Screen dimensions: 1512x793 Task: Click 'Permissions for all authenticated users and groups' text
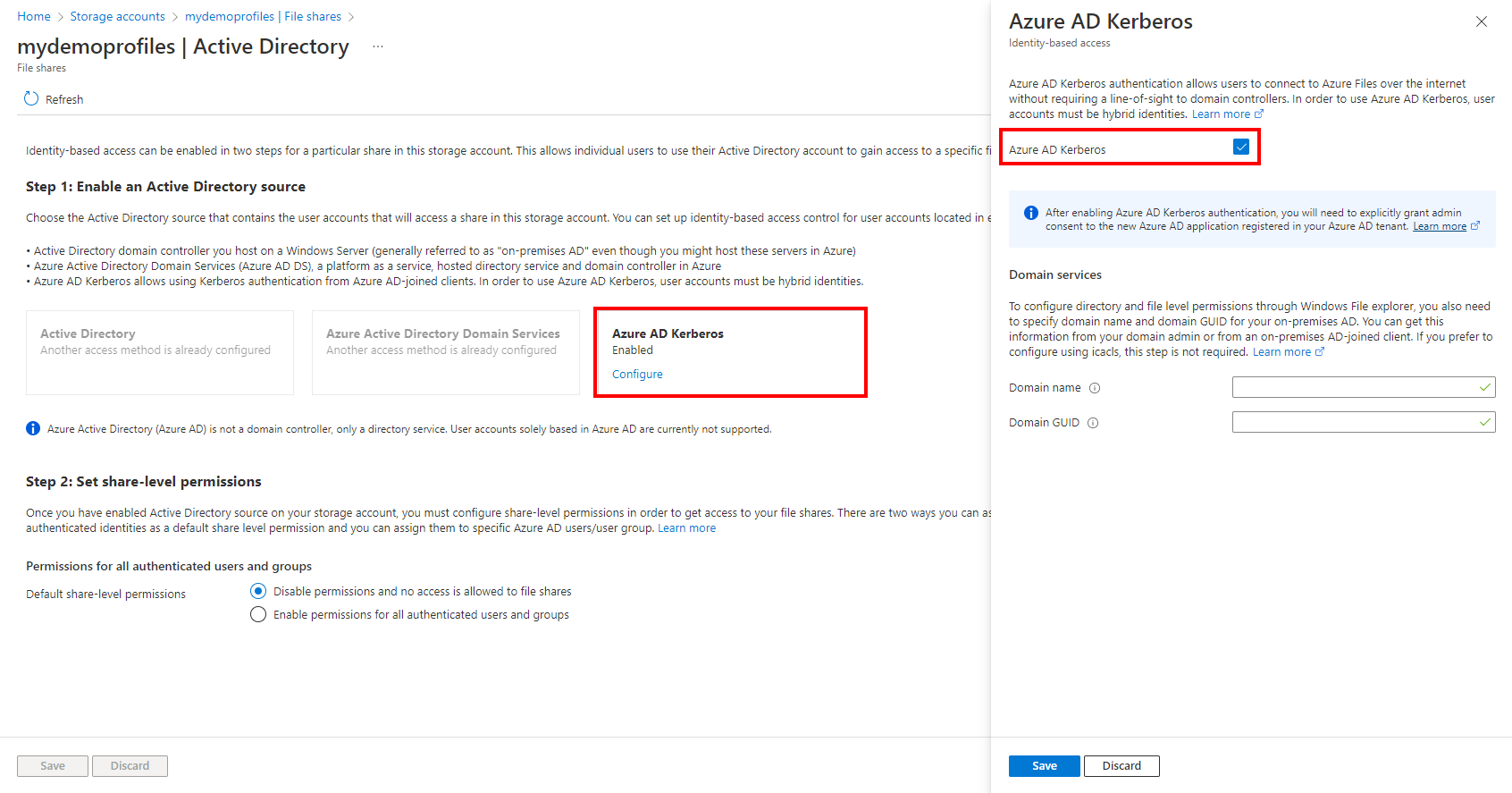(169, 567)
